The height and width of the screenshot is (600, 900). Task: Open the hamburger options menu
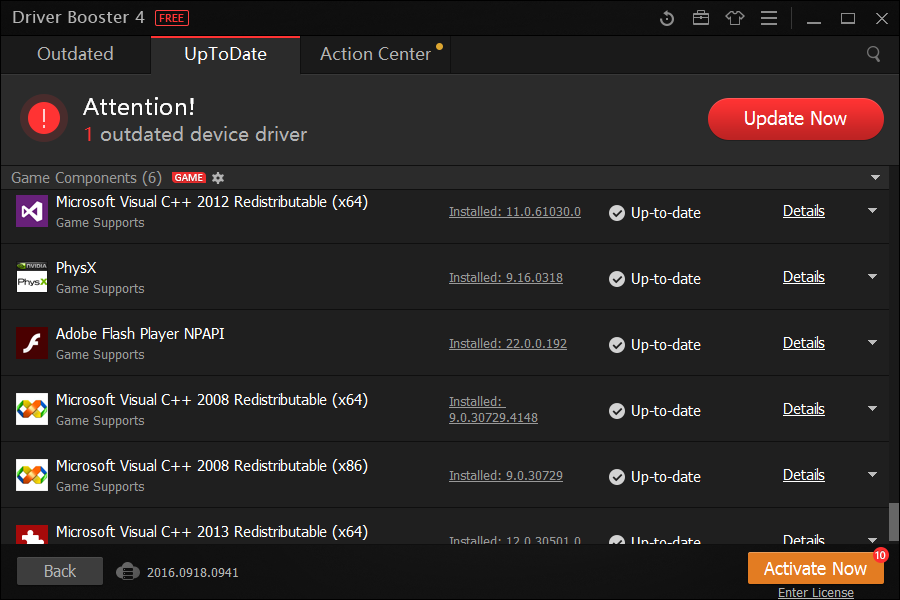tap(769, 18)
